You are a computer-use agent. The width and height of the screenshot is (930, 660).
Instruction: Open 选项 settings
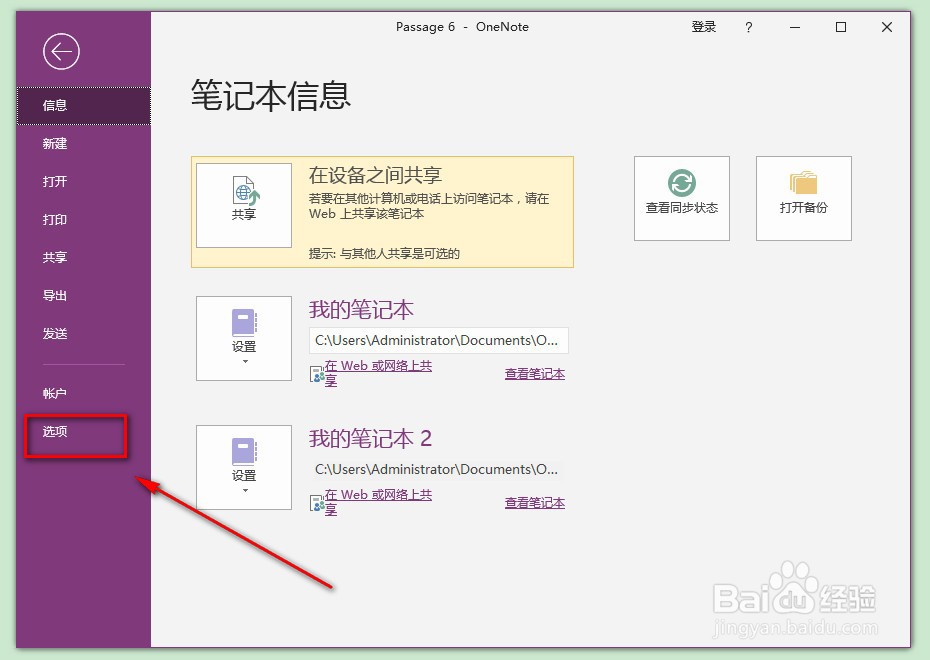(84, 431)
